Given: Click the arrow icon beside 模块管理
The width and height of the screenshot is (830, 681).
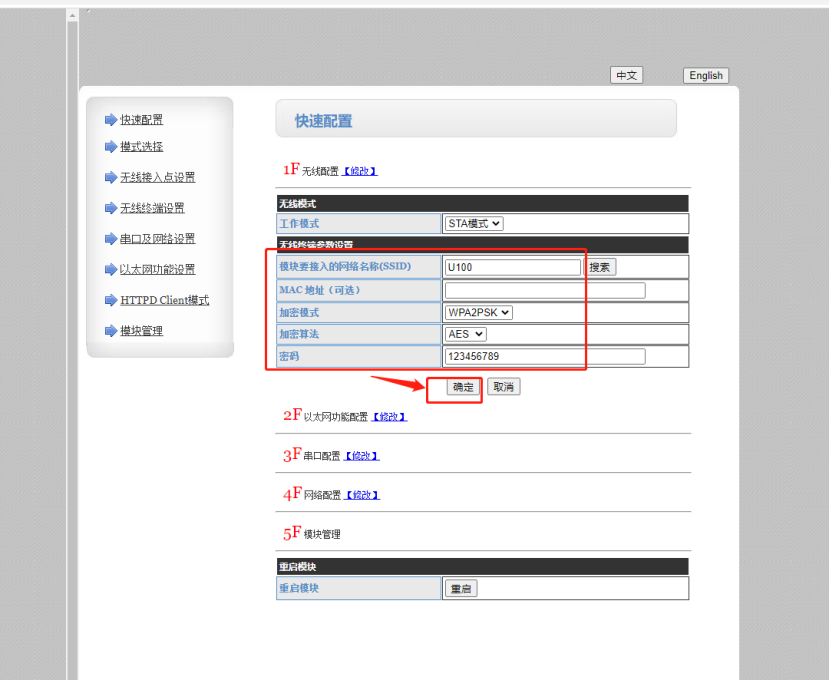Looking at the screenshot, I should 111,331.
